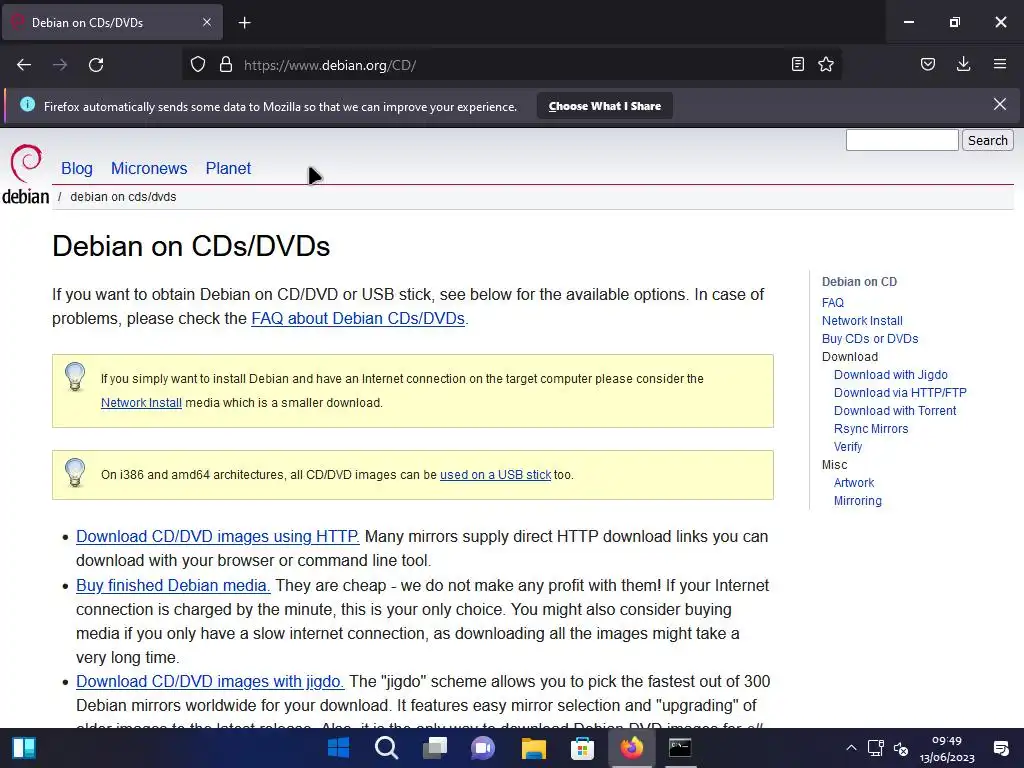The width and height of the screenshot is (1024, 768).
Task: Open the Planet link
Action: [228, 168]
